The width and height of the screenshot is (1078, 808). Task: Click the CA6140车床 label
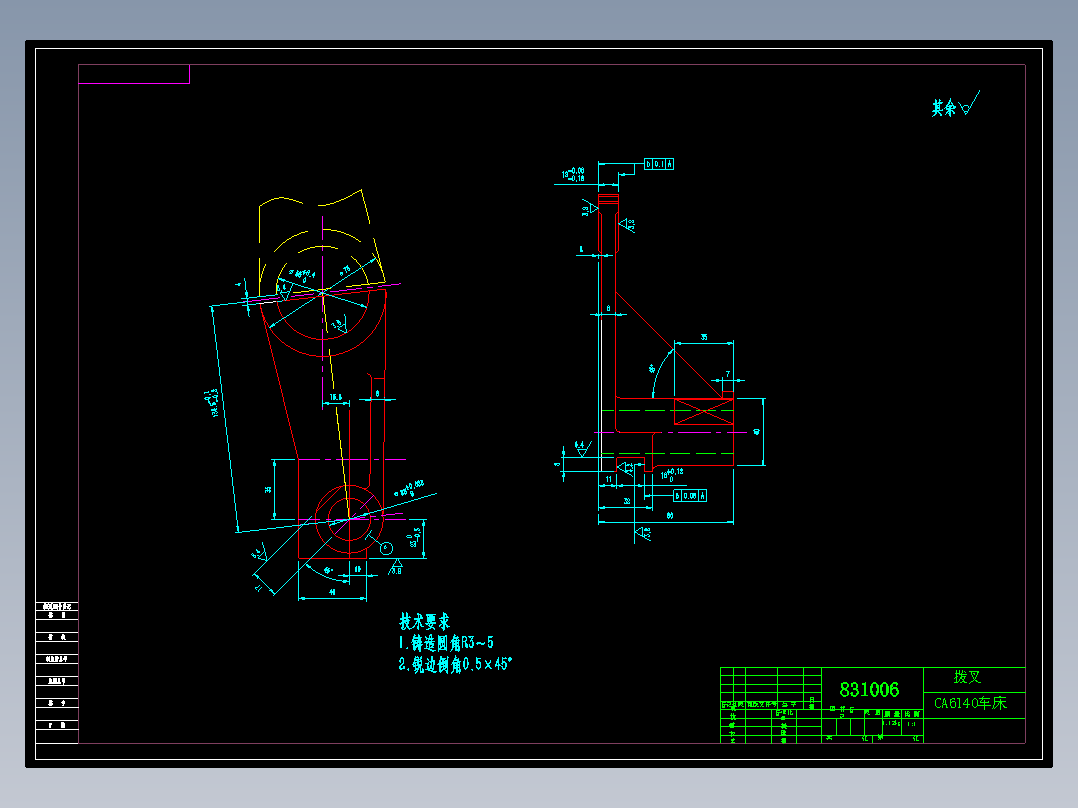(x=970, y=703)
